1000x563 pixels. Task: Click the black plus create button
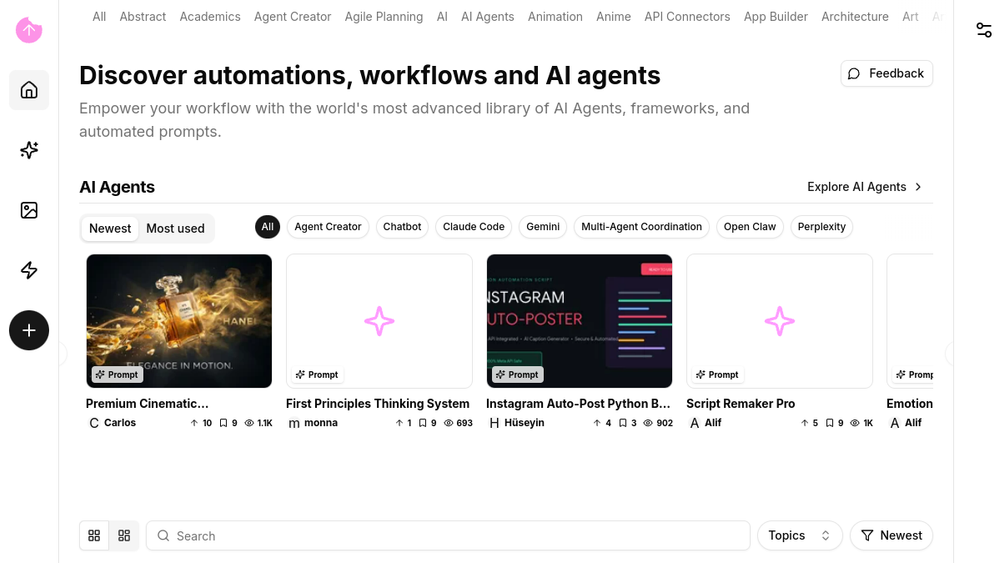[x=29, y=330]
